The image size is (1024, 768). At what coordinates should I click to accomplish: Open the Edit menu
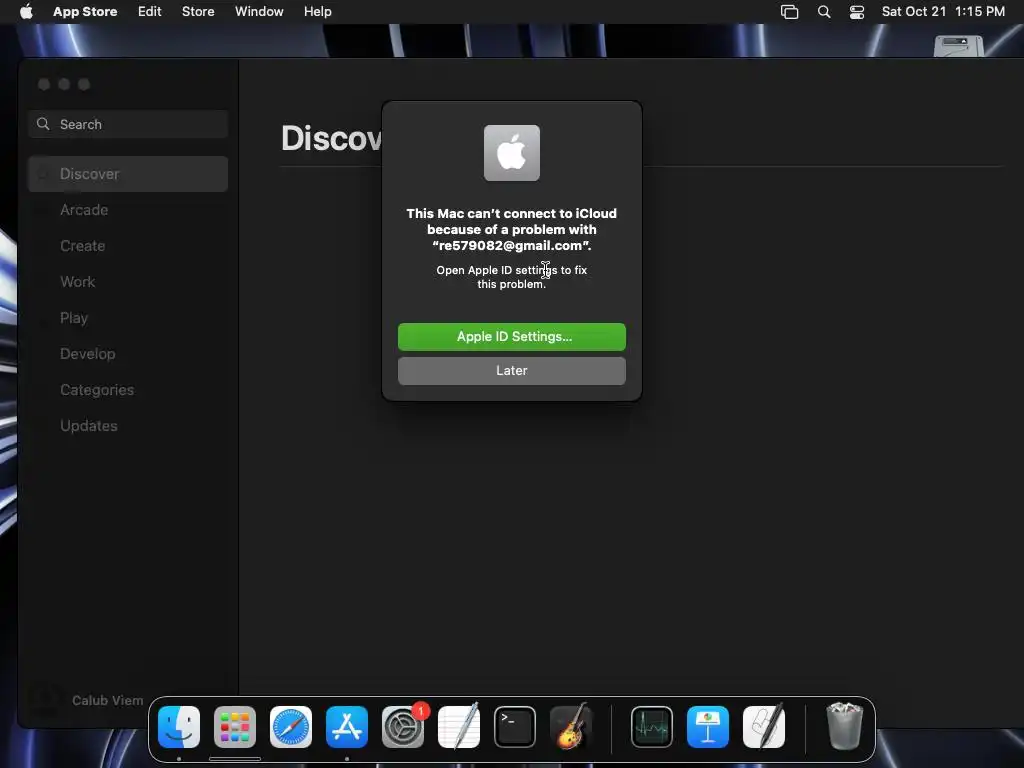click(150, 11)
